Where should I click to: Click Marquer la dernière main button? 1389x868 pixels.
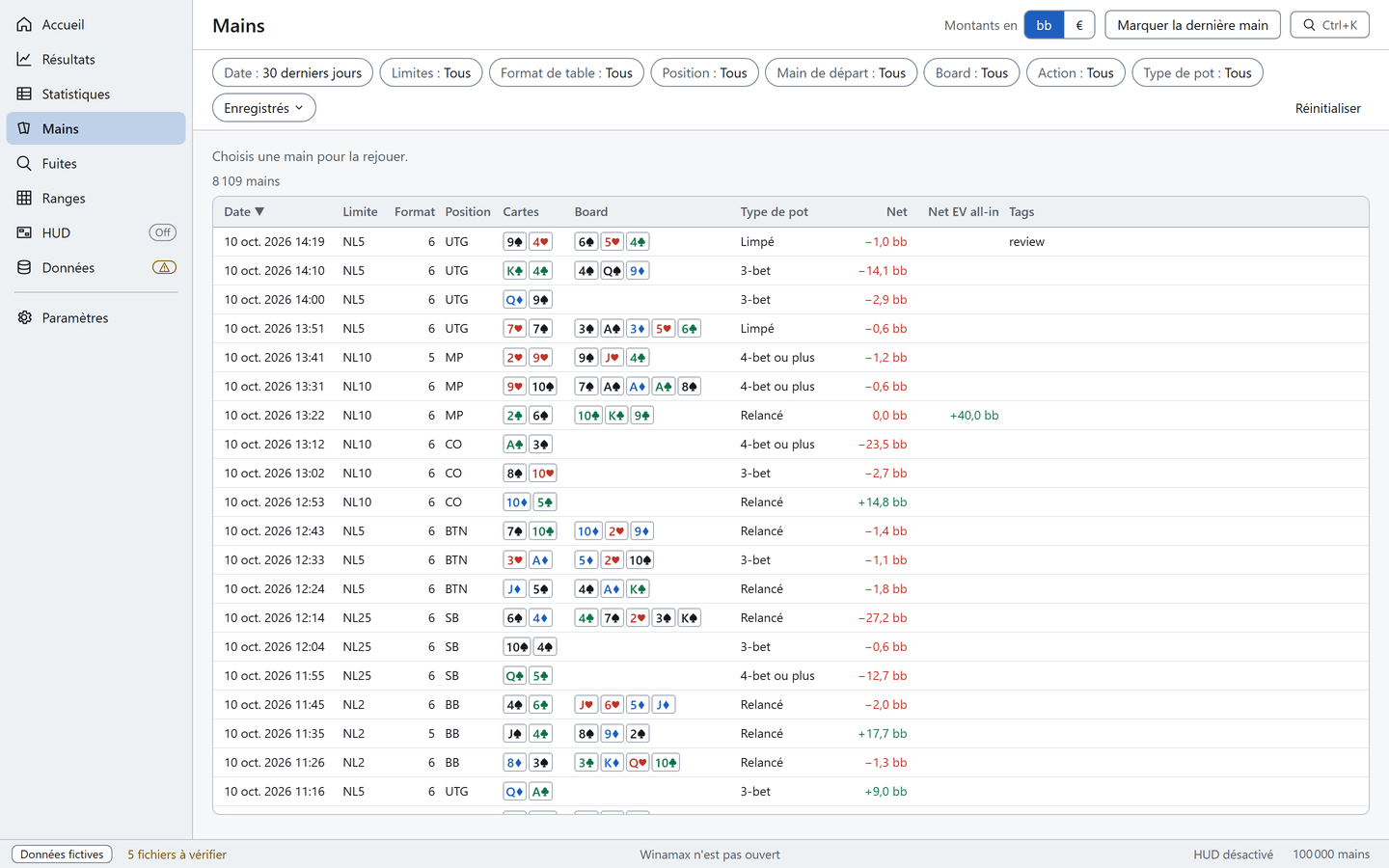1192,25
